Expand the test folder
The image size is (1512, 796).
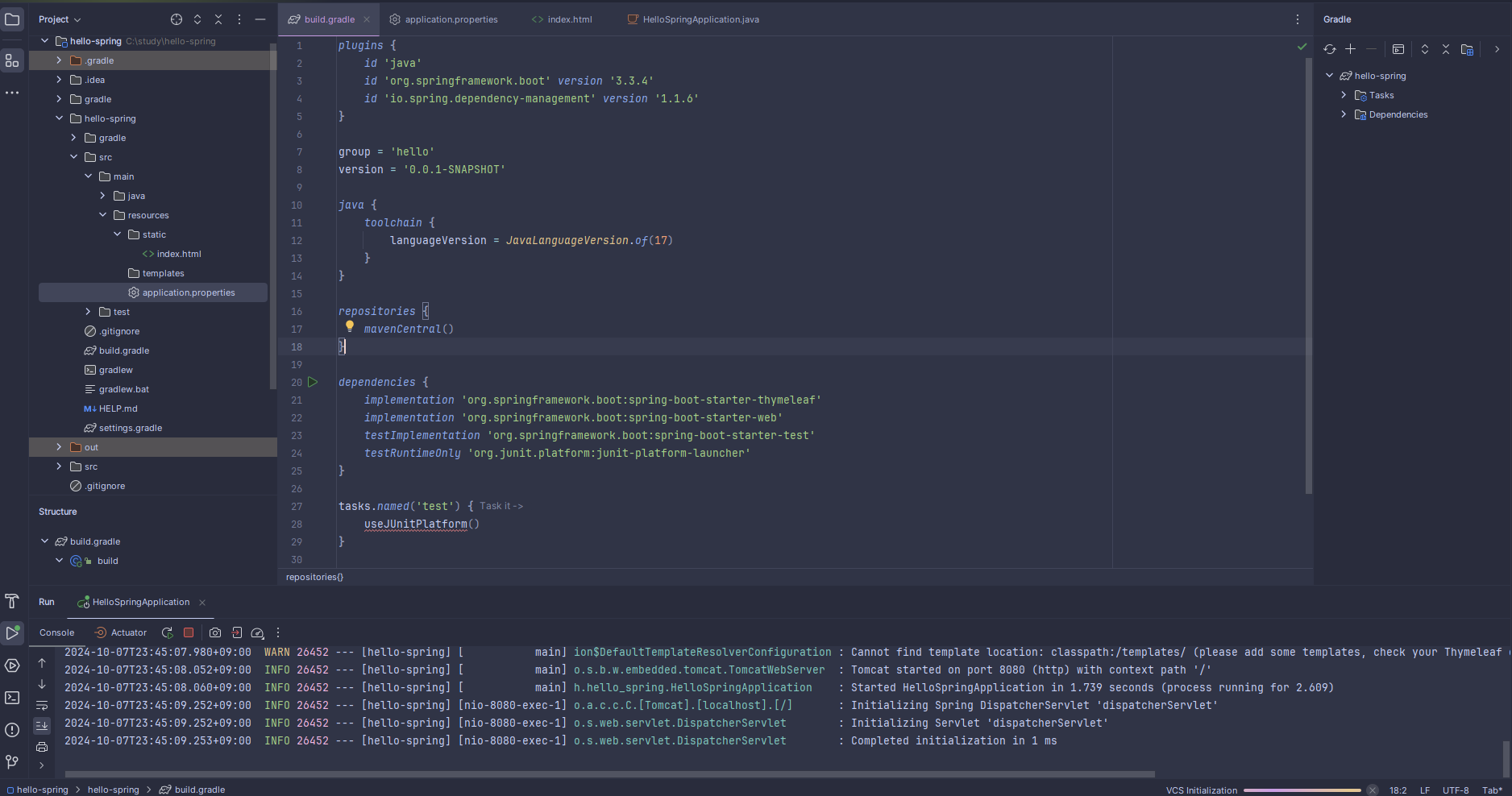click(x=88, y=312)
